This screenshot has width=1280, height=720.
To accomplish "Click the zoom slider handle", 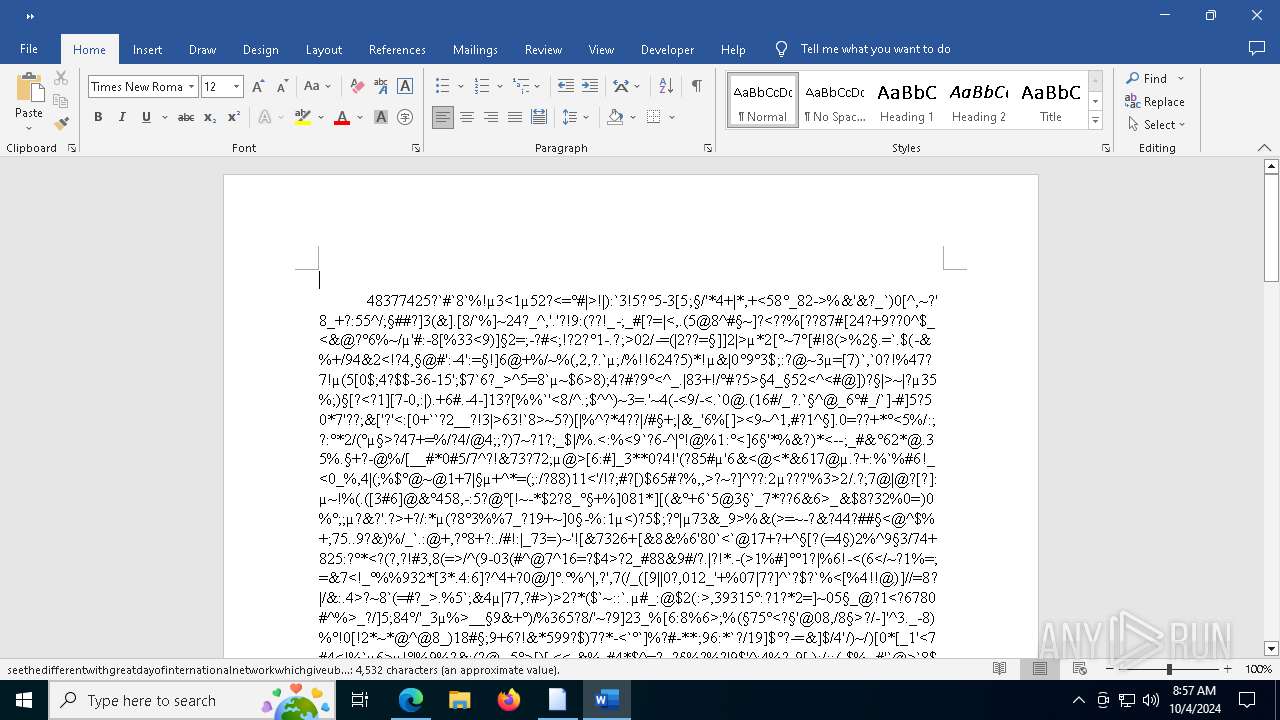I will [x=1169, y=669].
